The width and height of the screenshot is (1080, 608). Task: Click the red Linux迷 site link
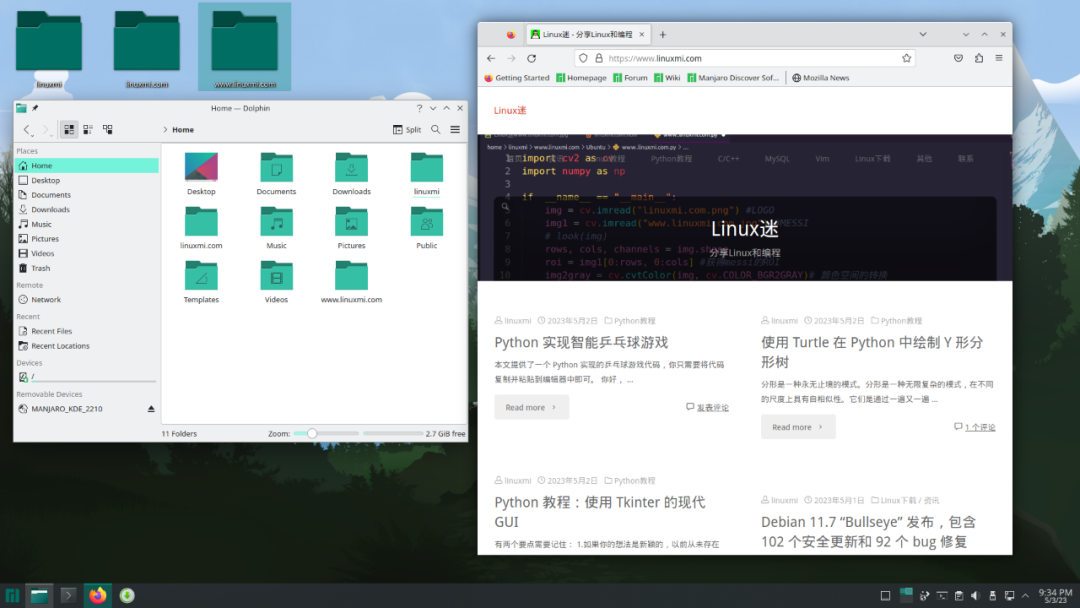pos(510,110)
